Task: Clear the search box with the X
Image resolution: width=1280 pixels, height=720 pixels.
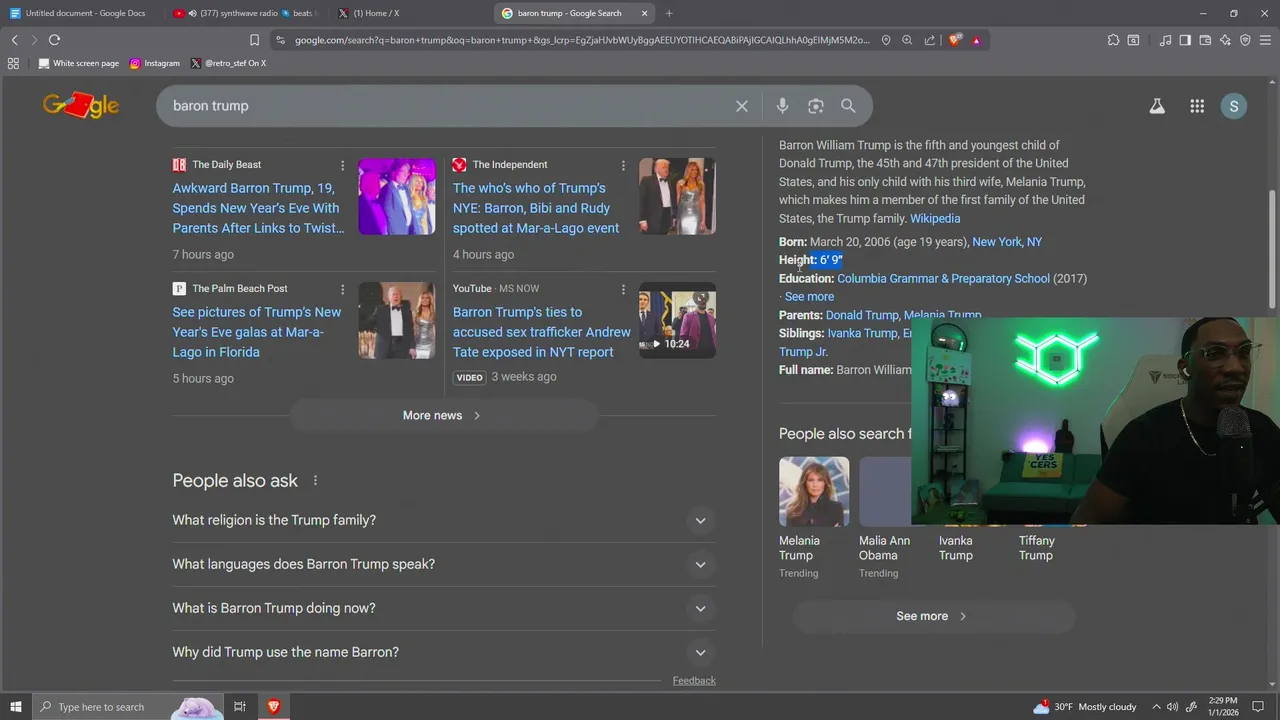Action: pyautogui.click(x=742, y=106)
